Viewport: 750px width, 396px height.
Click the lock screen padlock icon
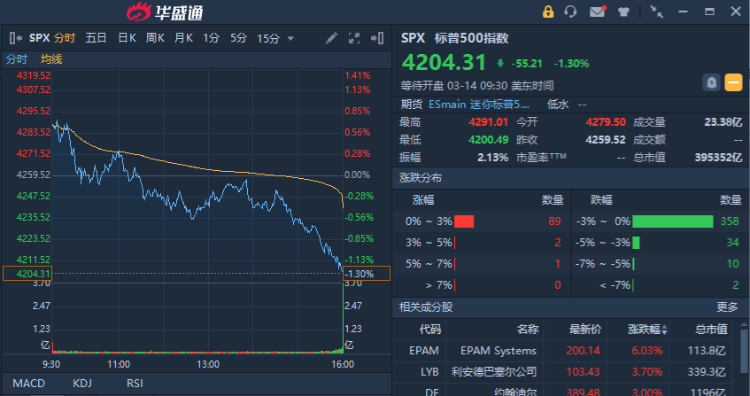click(x=548, y=11)
